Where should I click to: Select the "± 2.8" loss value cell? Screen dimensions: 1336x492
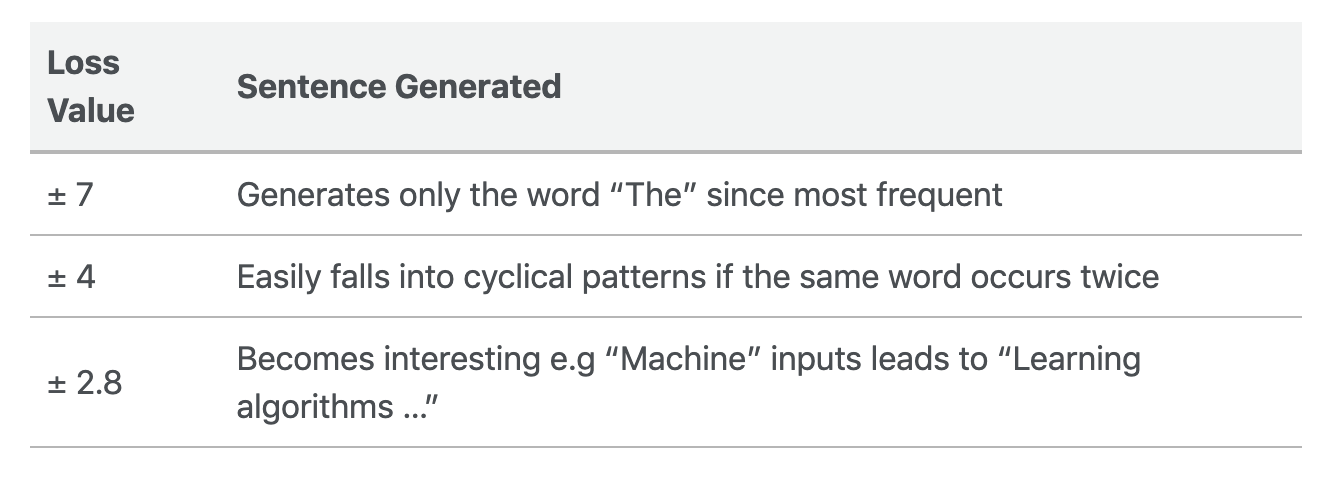tap(85, 383)
